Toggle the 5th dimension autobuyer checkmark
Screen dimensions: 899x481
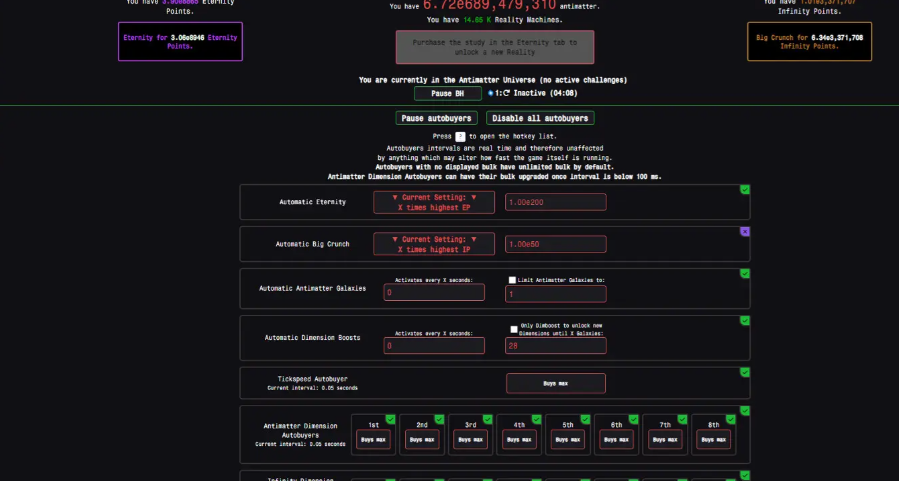585,419
